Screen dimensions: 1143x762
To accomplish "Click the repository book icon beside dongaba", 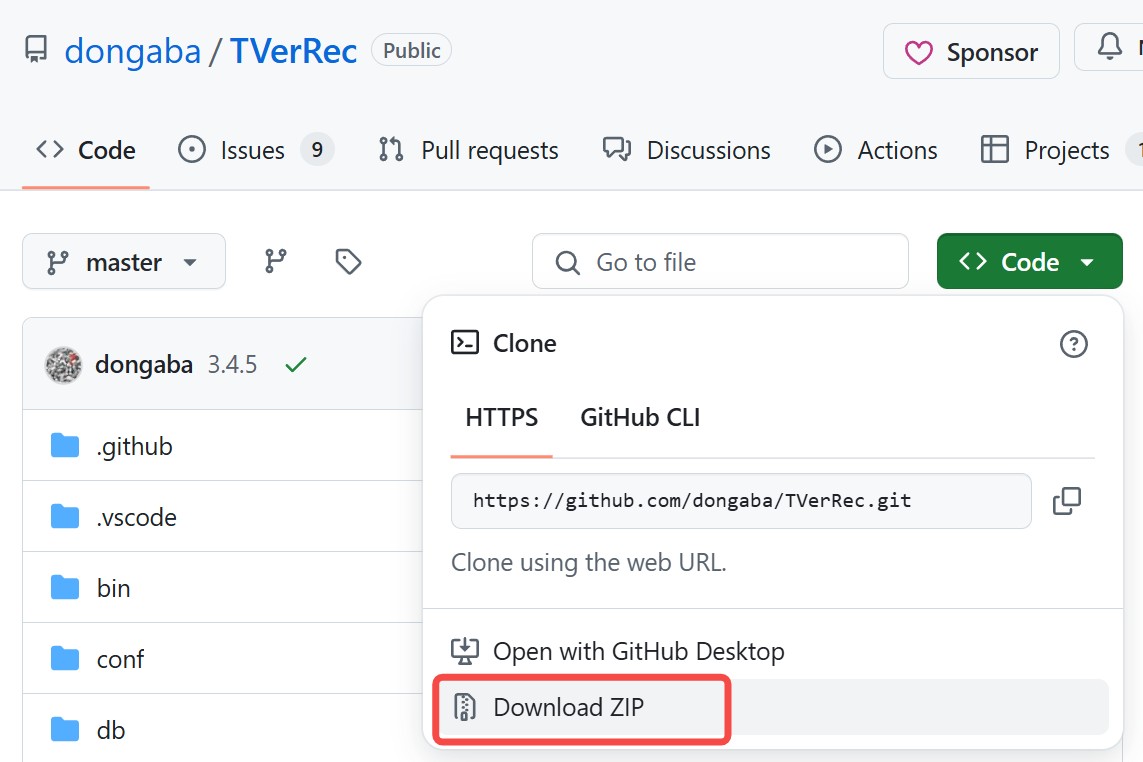I will 36,50.
